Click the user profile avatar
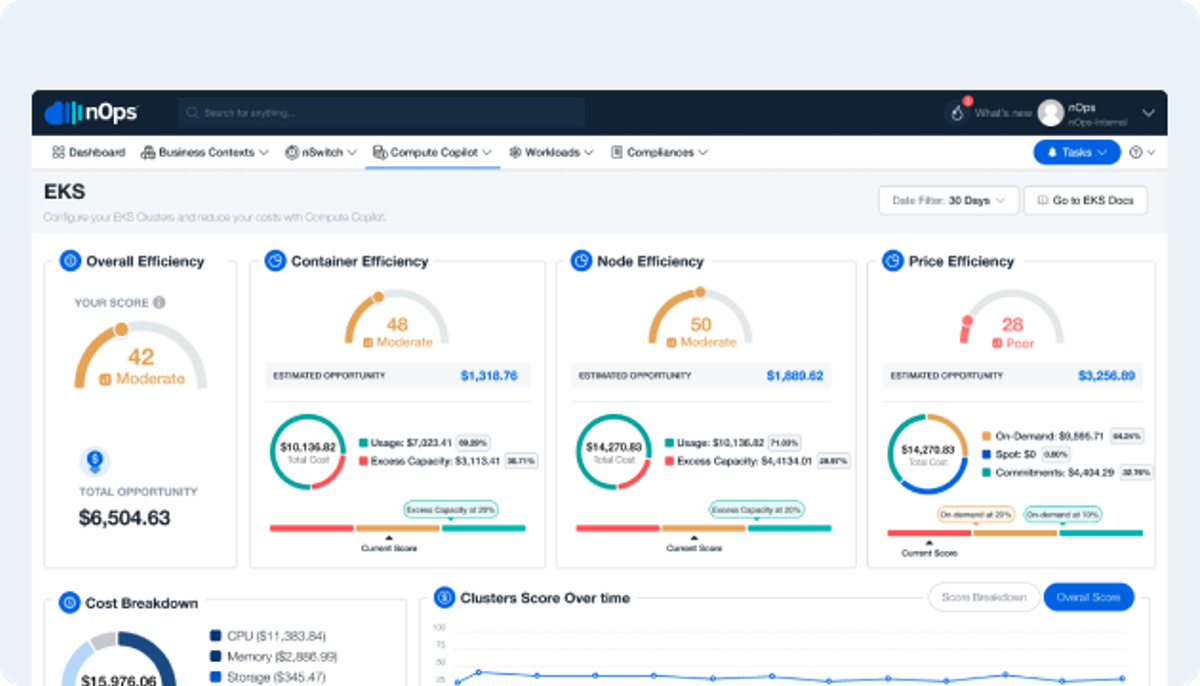 1050,113
